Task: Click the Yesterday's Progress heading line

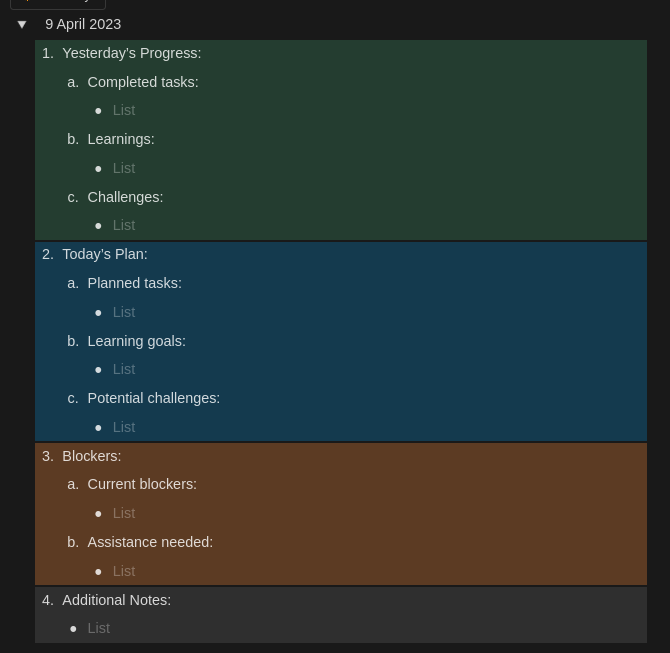Action: coord(131,53)
